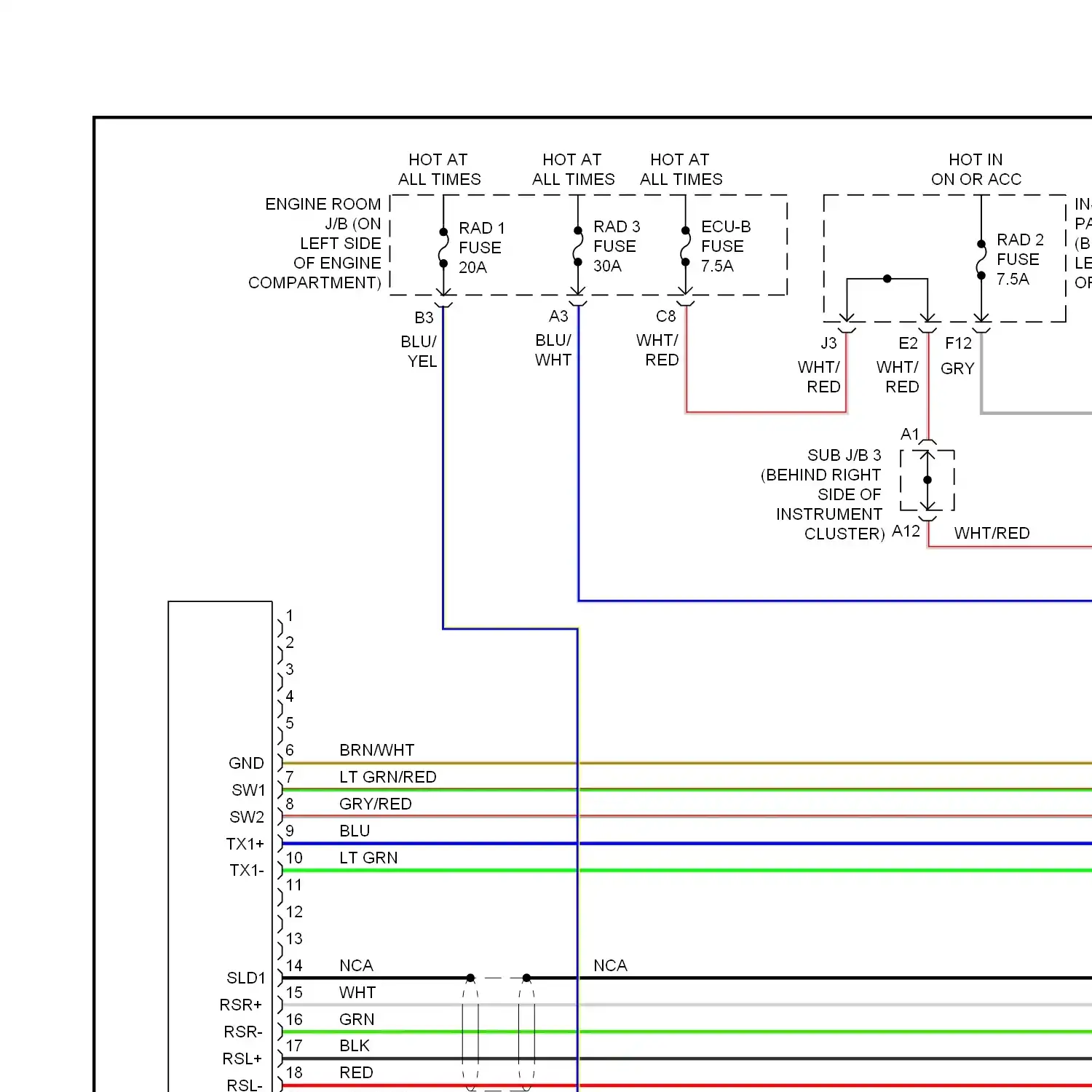Click the BLU wire label at pin 9
The width and height of the screenshot is (1092, 1092).
click(x=355, y=831)
